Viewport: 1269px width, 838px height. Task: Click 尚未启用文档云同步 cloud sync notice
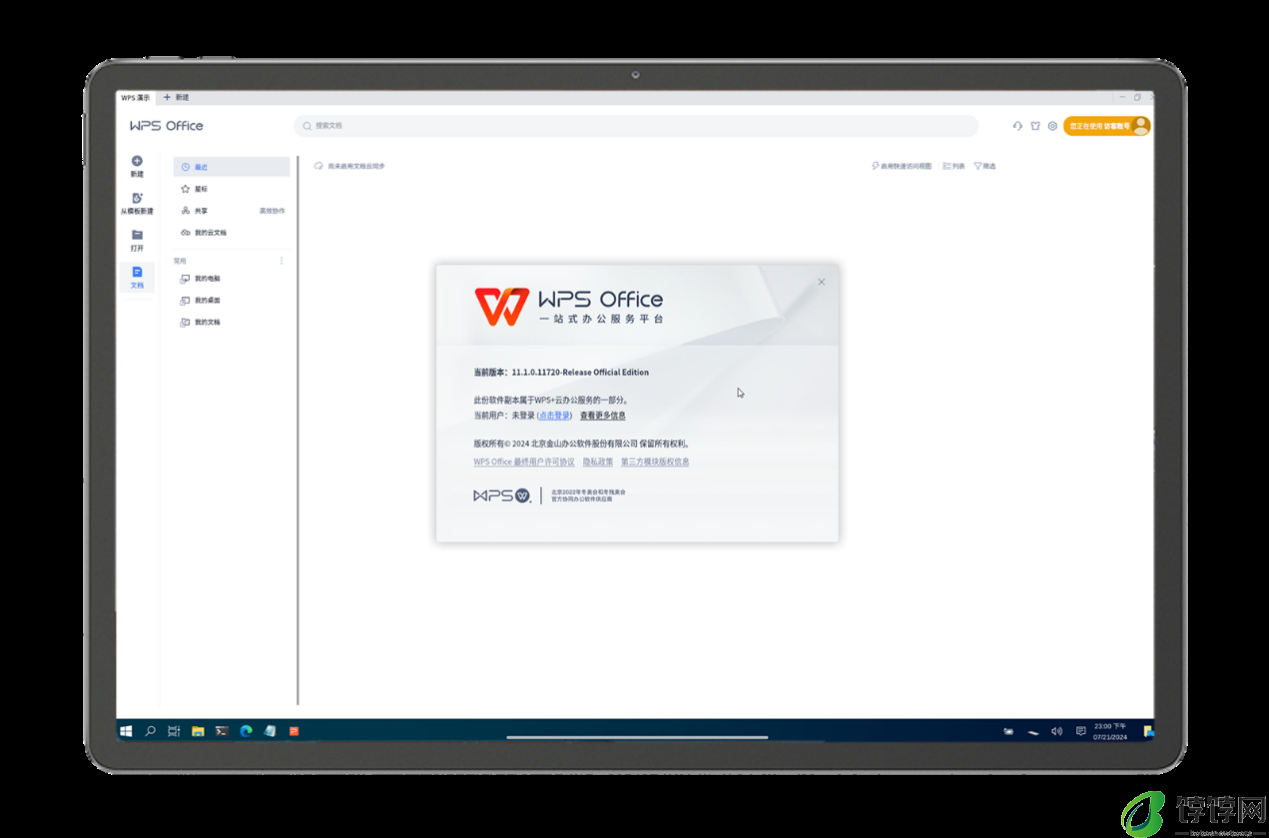(349, 166)
